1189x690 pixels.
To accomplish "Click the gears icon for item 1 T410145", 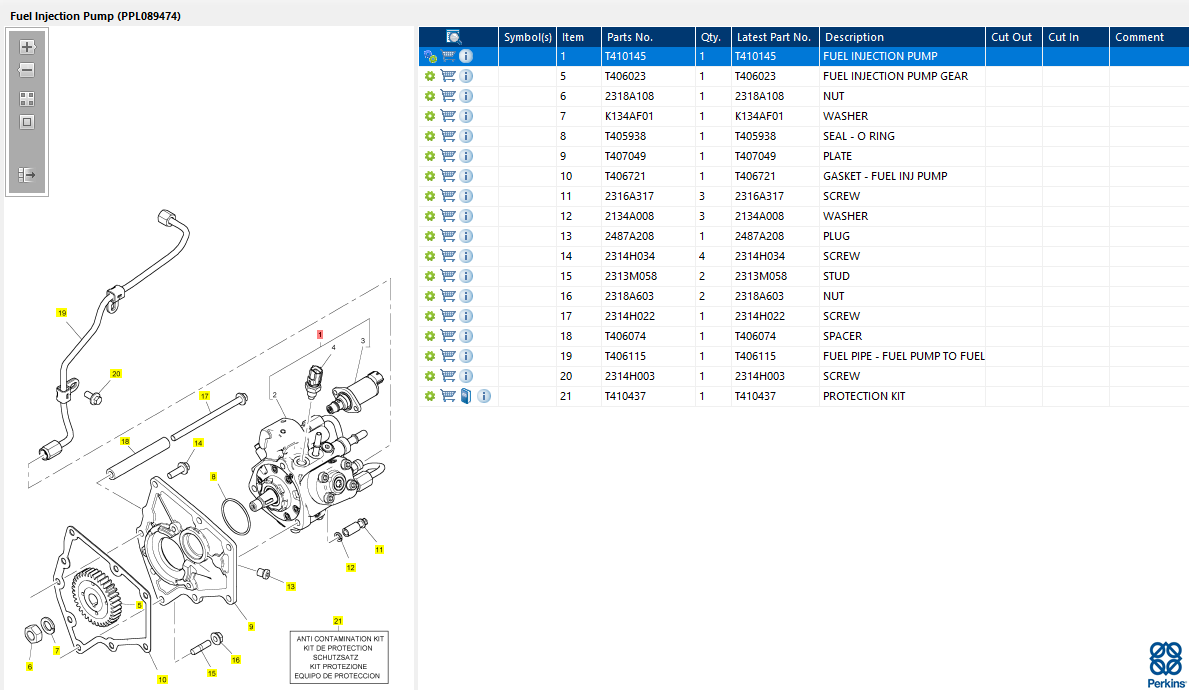I will point(430,56).
